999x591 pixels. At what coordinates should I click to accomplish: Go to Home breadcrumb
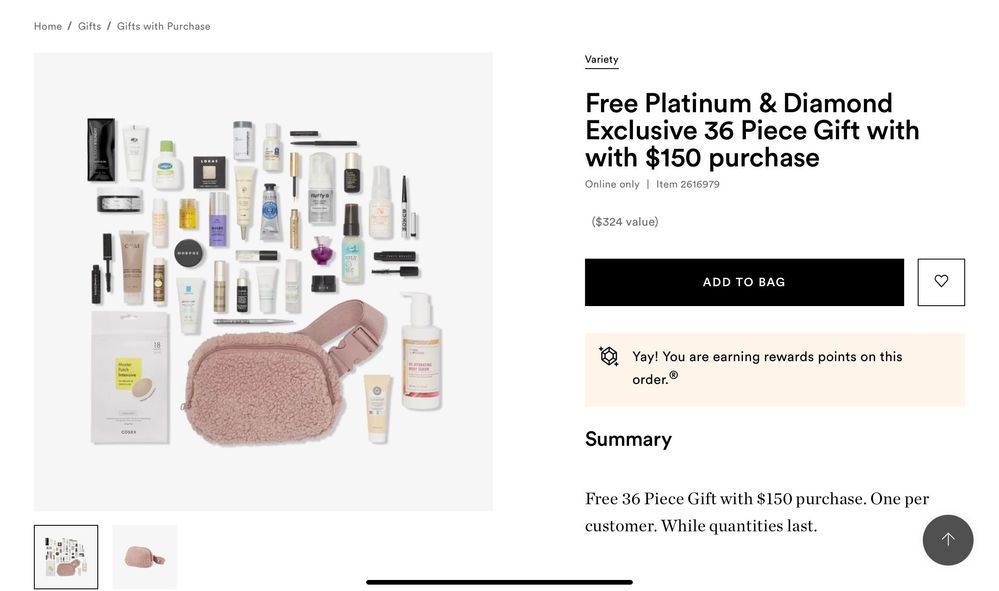coord(48,26)
